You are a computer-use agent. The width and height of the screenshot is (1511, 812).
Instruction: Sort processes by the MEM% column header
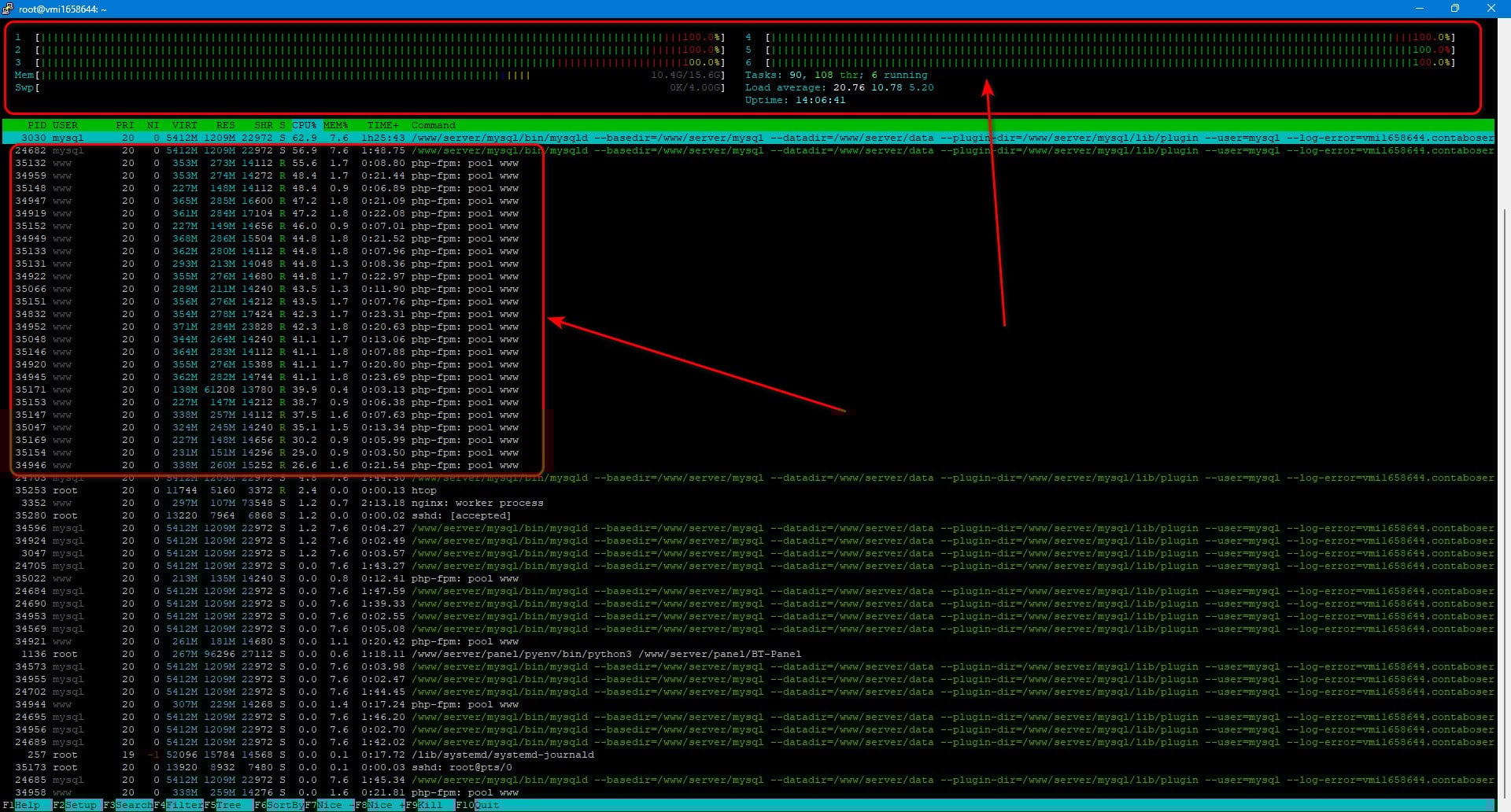336,125
